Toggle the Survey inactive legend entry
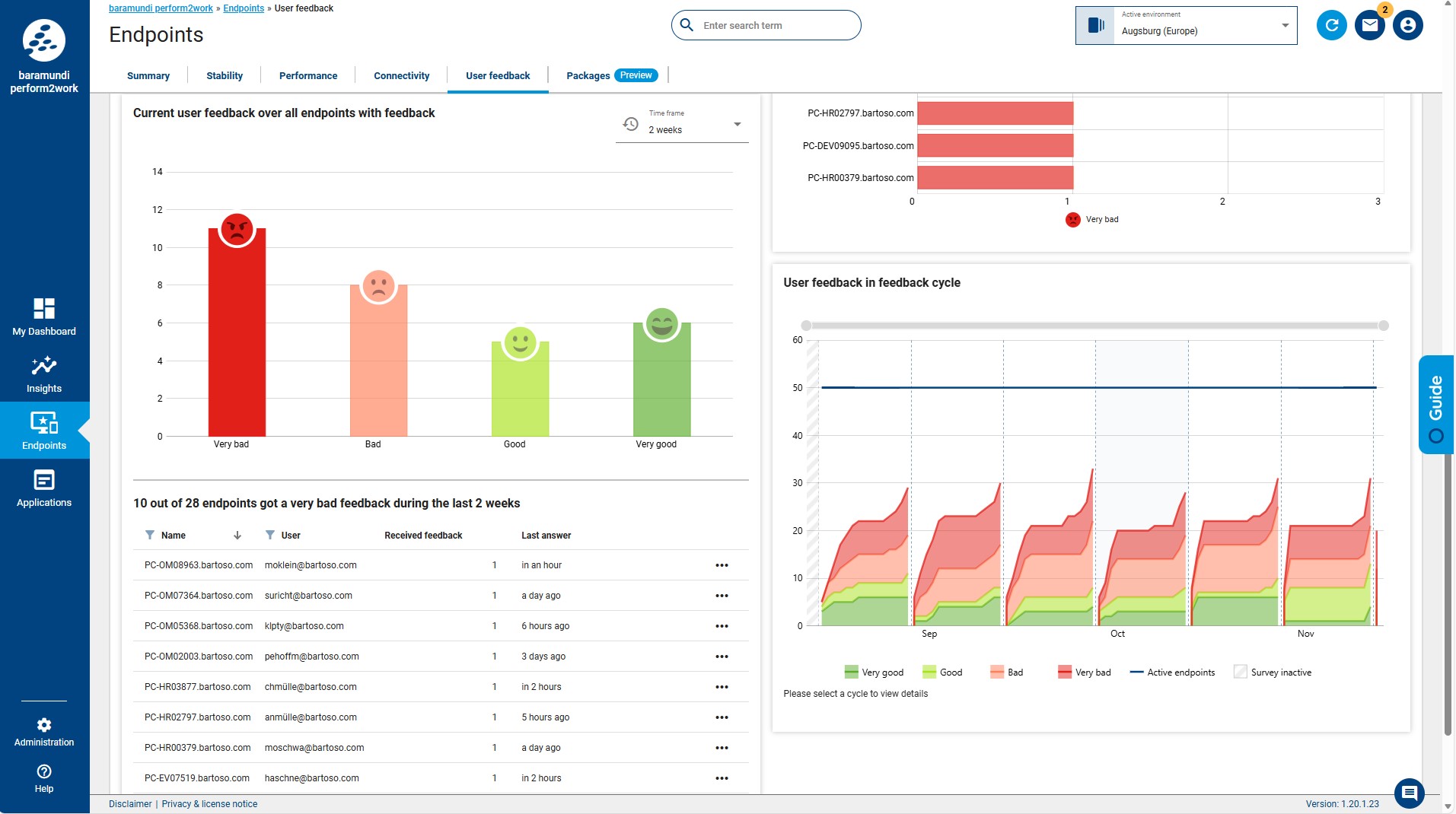The image size is (1456, 814). [x=1273, y=673]
